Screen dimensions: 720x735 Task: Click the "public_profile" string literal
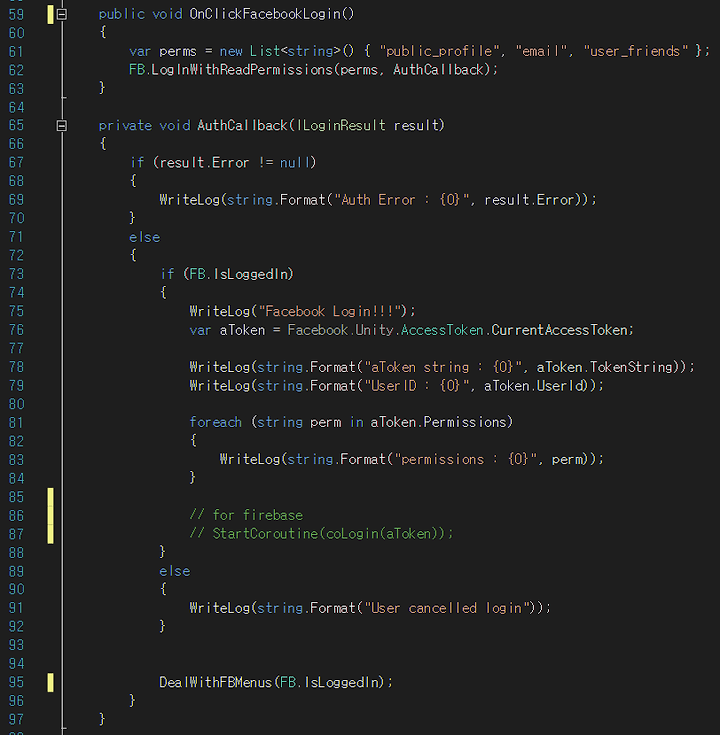point(439,51)
